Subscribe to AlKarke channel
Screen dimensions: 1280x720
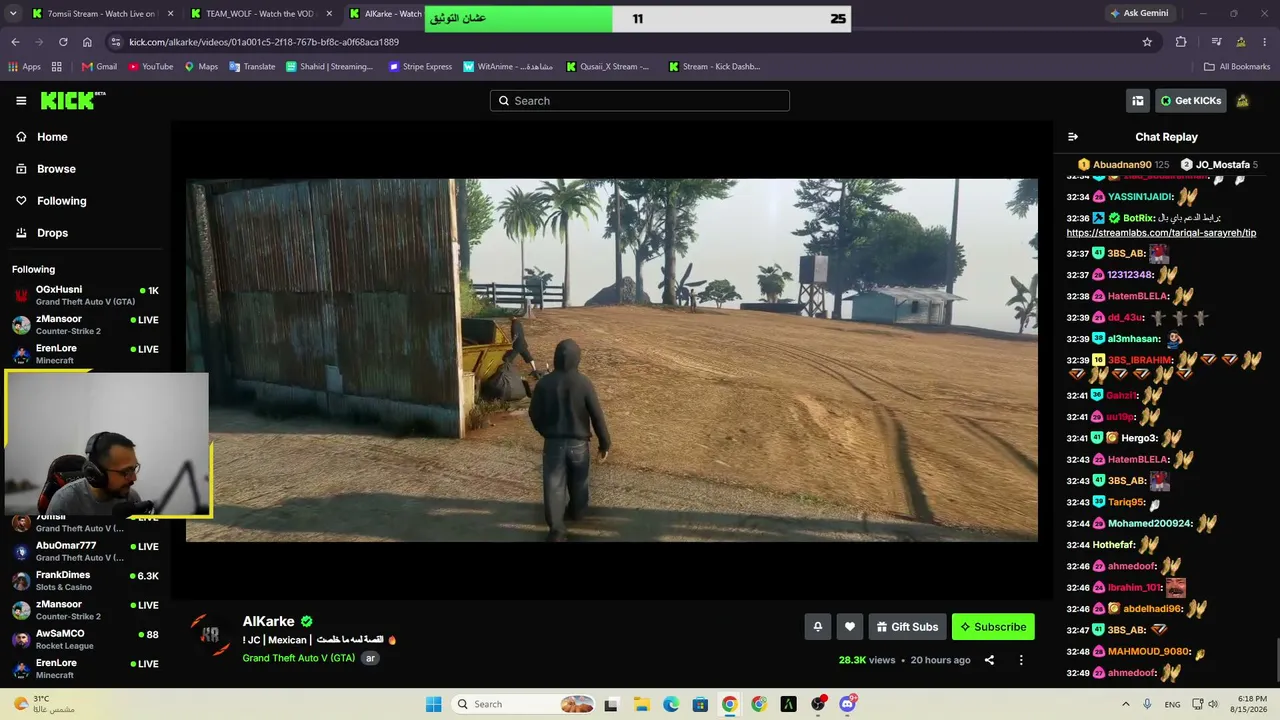[993, 627]
